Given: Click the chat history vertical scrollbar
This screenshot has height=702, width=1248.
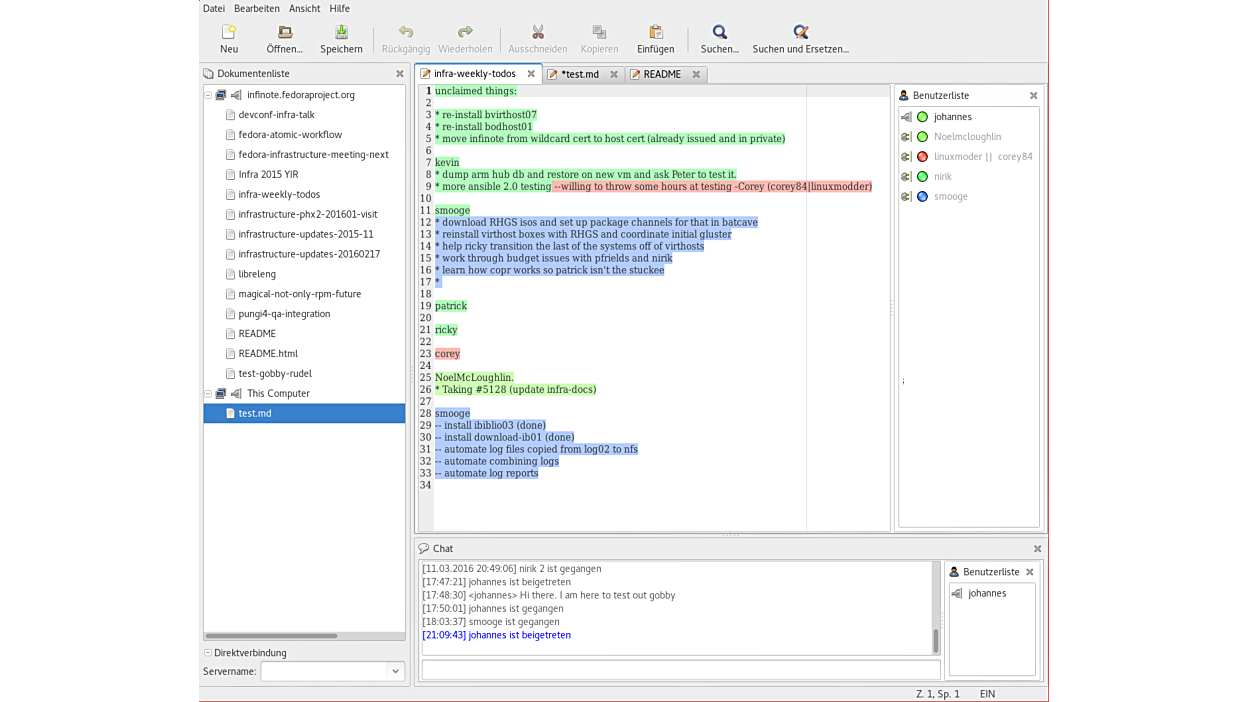Looking at the screenshot, I should pos(936,640).
